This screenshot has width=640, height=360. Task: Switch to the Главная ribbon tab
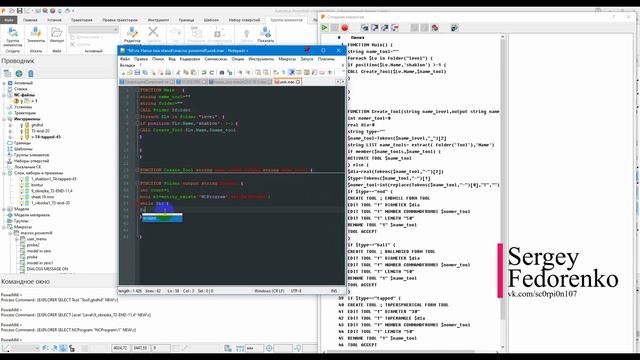[x=30, y=20]
